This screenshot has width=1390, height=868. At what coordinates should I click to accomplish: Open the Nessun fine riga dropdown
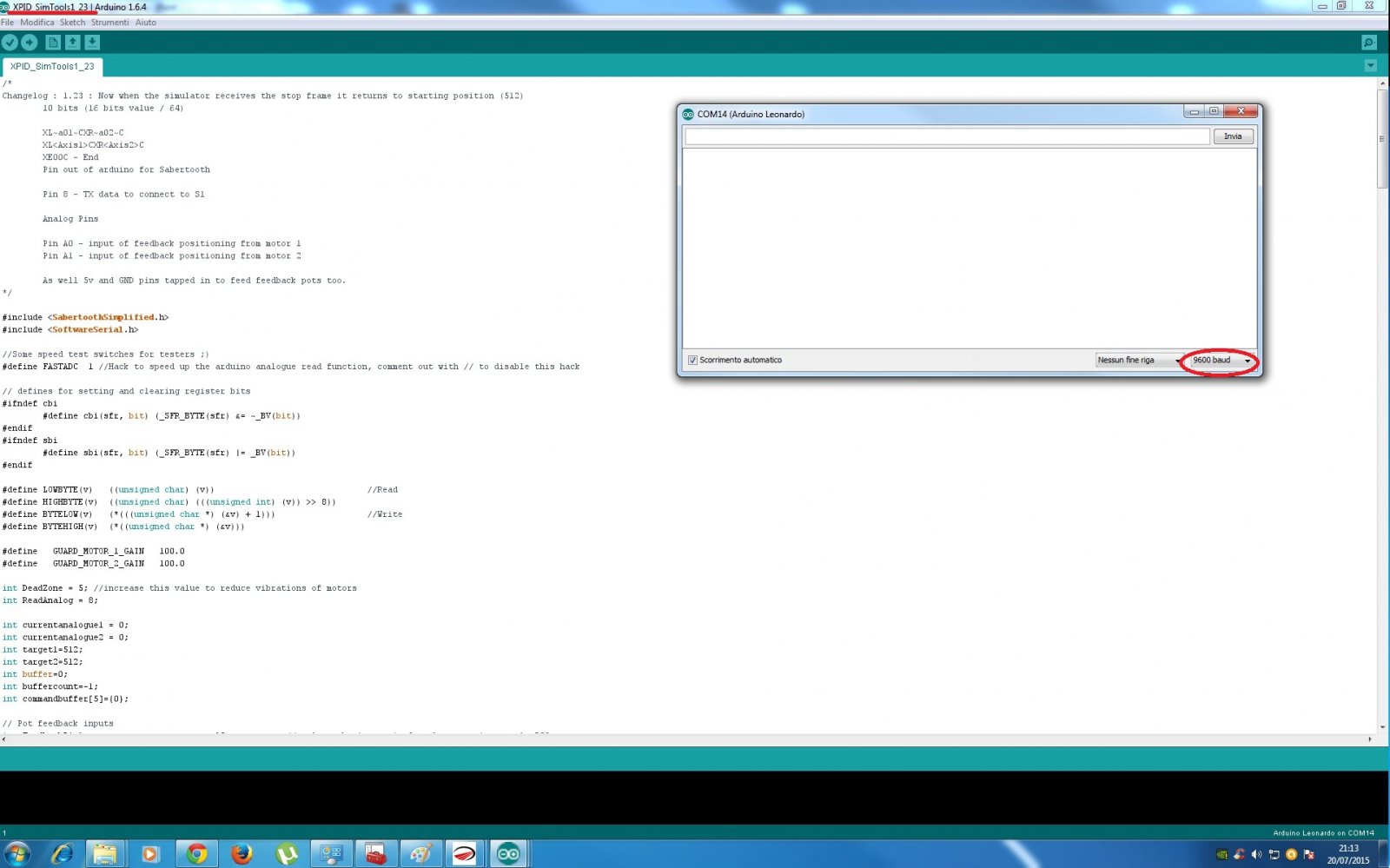pos(1139,360)
